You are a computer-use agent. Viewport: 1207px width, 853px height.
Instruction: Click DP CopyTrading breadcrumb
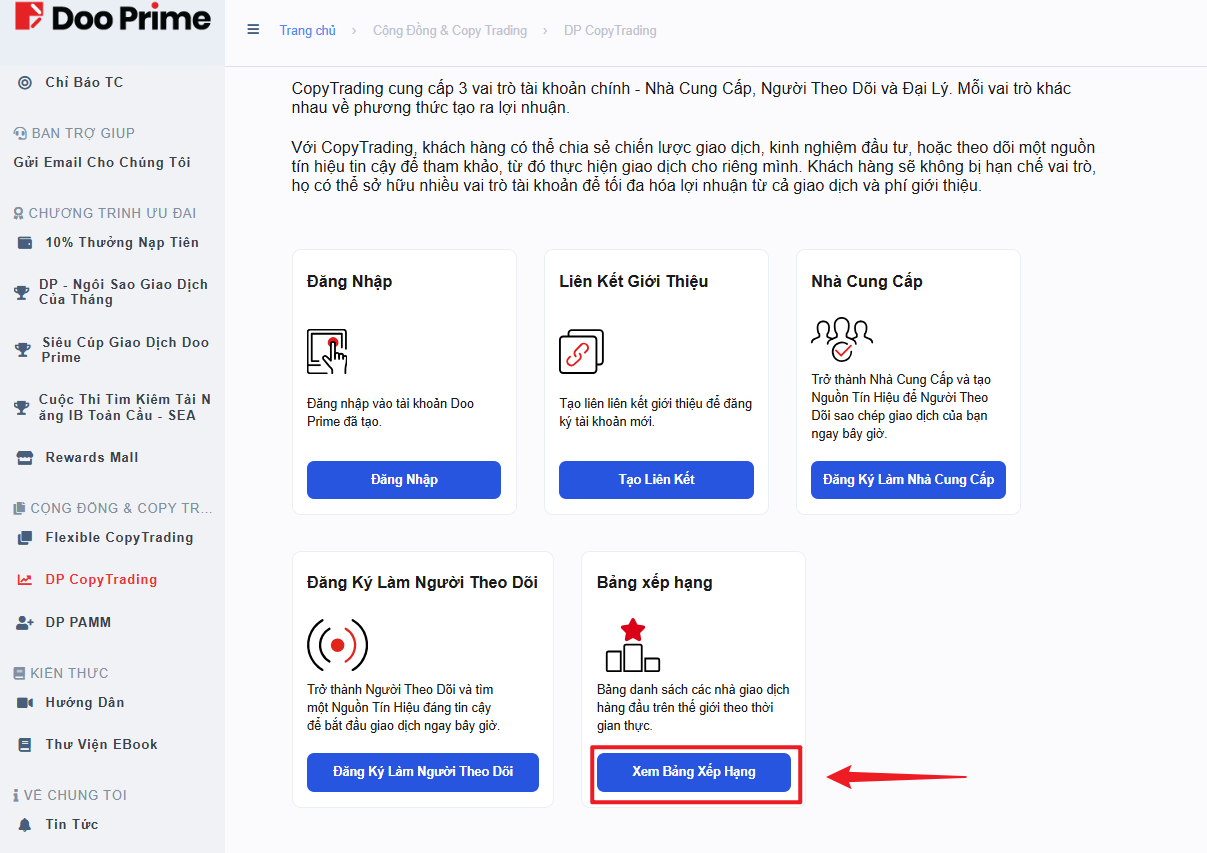click(610, 30)
